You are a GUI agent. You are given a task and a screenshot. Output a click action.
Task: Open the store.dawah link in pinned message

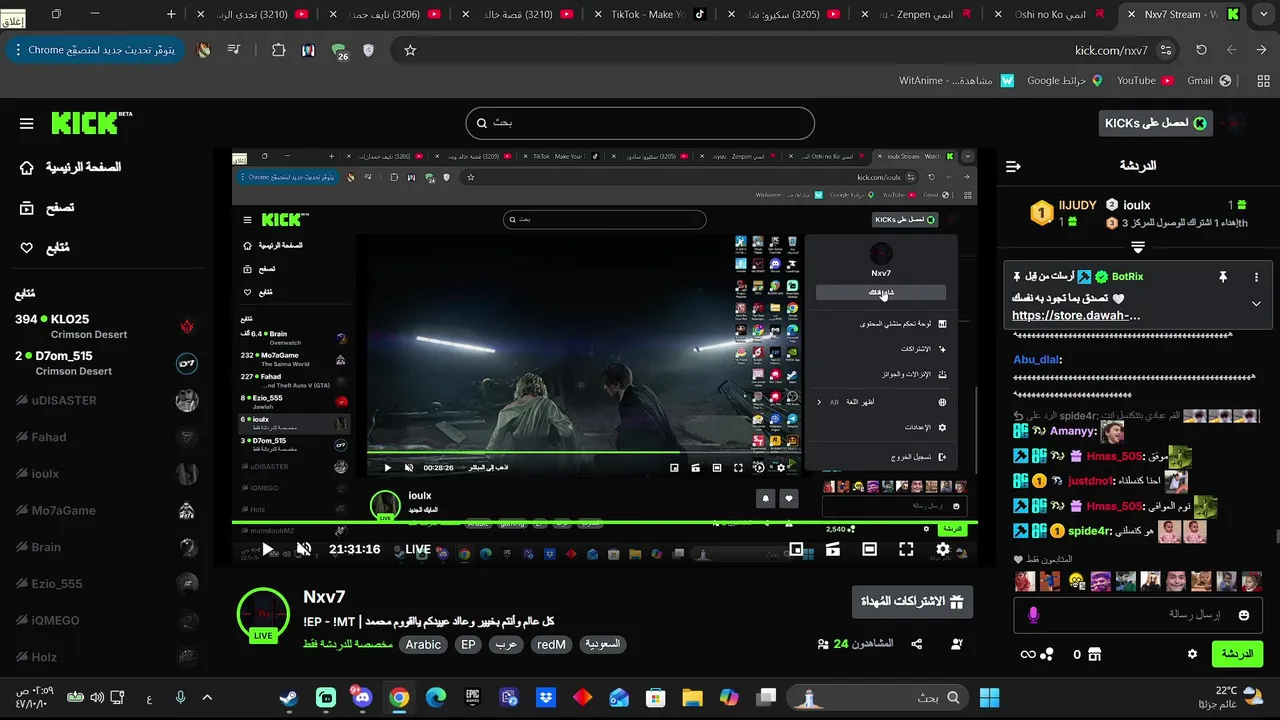[1076, 316]
